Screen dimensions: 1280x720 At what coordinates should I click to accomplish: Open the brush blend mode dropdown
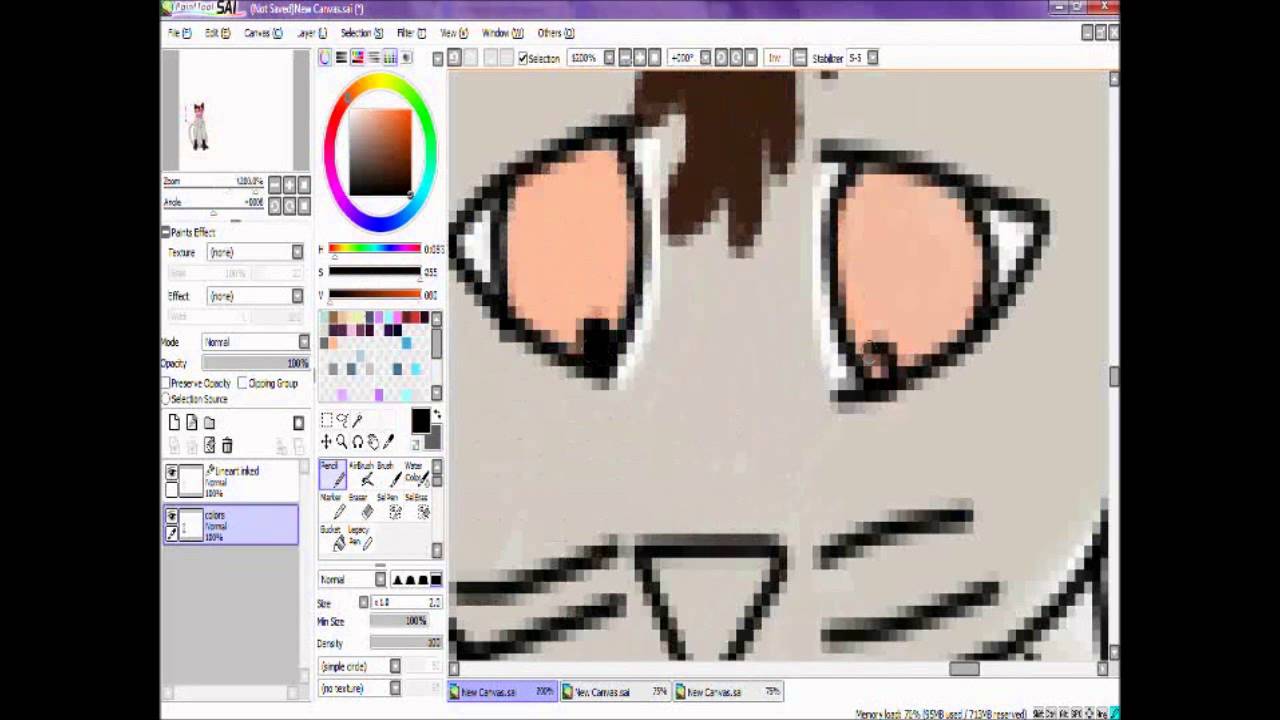(x=352, y=579)
